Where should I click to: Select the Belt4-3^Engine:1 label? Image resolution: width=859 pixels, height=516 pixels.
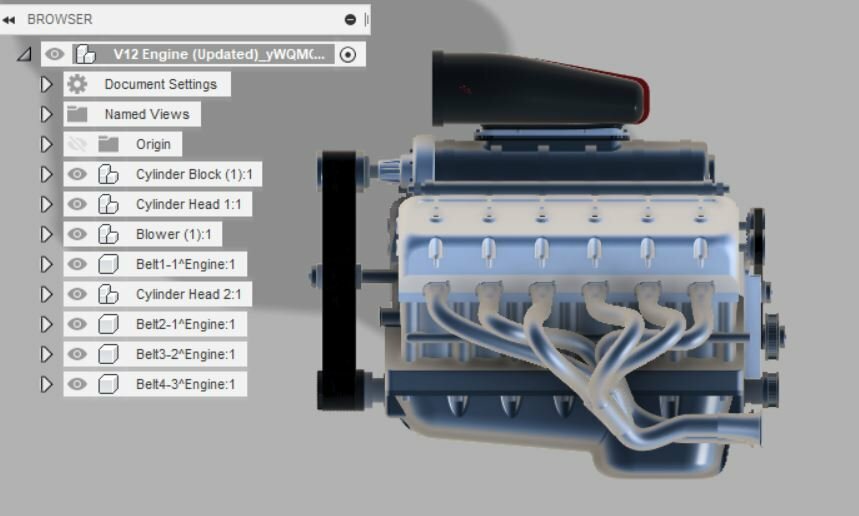(186, 385)
